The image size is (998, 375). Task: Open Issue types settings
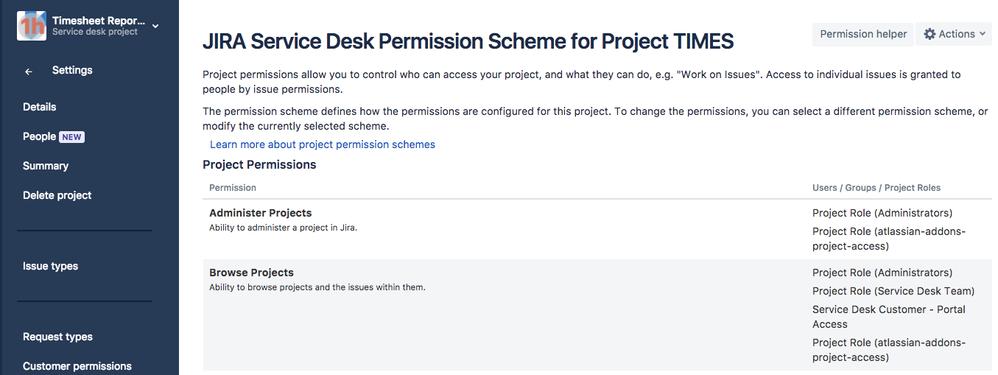click(50, 266)
